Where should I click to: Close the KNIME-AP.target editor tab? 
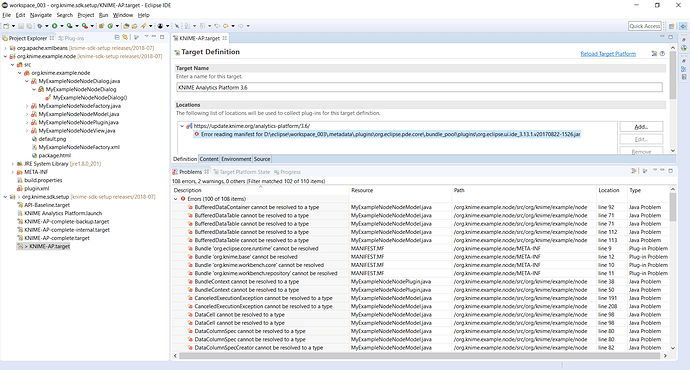click(x=225, y=38)
